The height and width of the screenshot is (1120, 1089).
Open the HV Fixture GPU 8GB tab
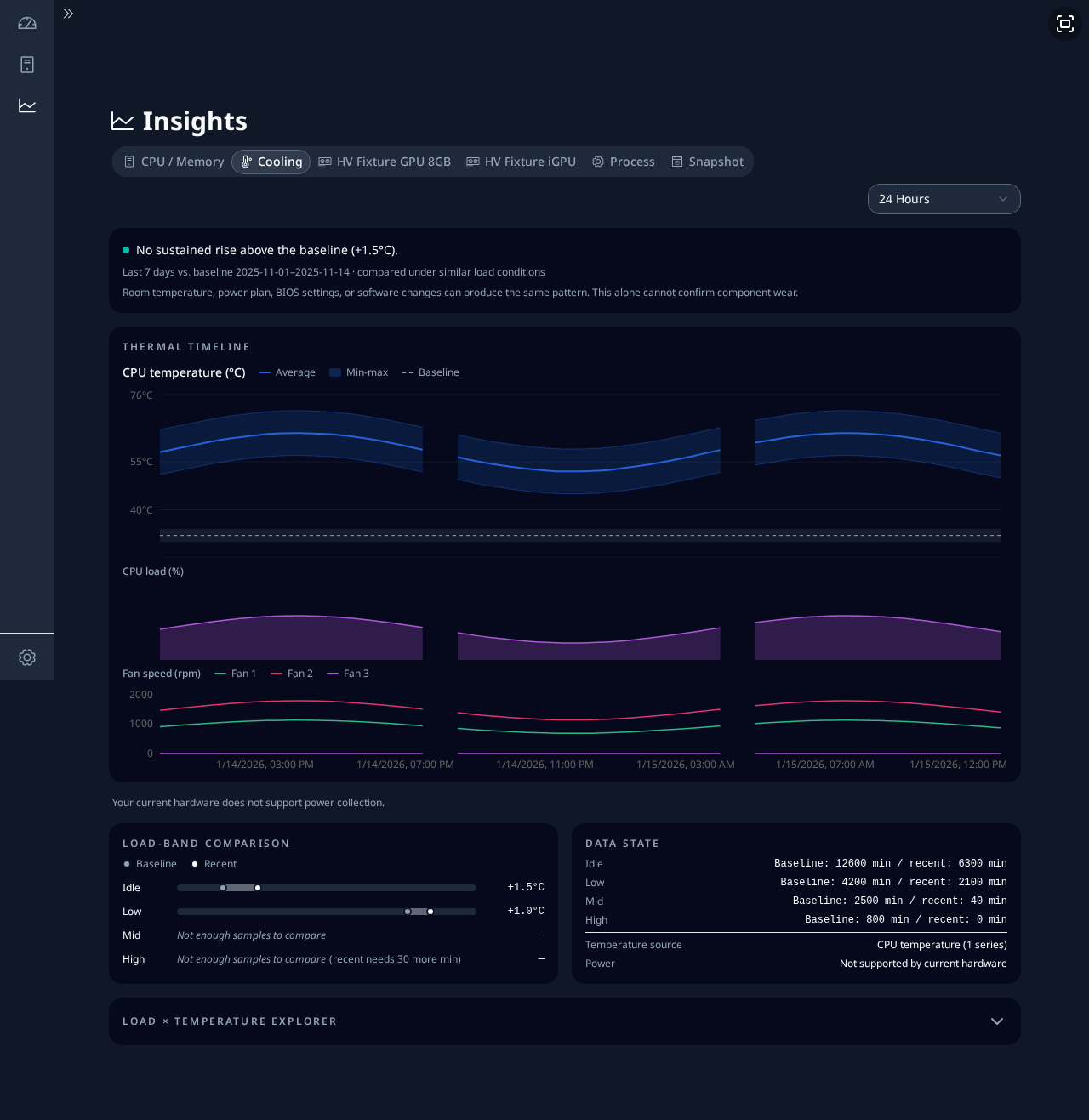point(385,162)
